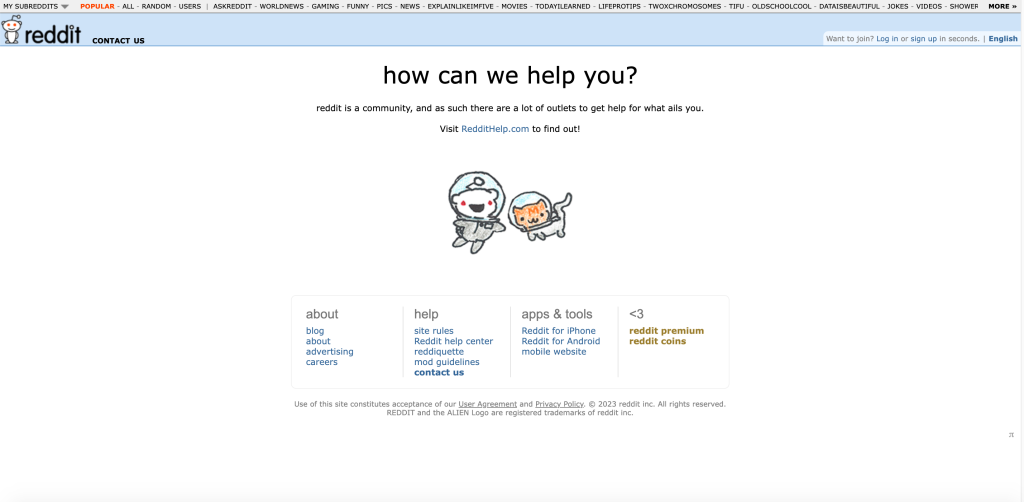Open the blog link under about
Viewport: 1024px width, 502px height.
pyautogui.click(x=315, y=331)
